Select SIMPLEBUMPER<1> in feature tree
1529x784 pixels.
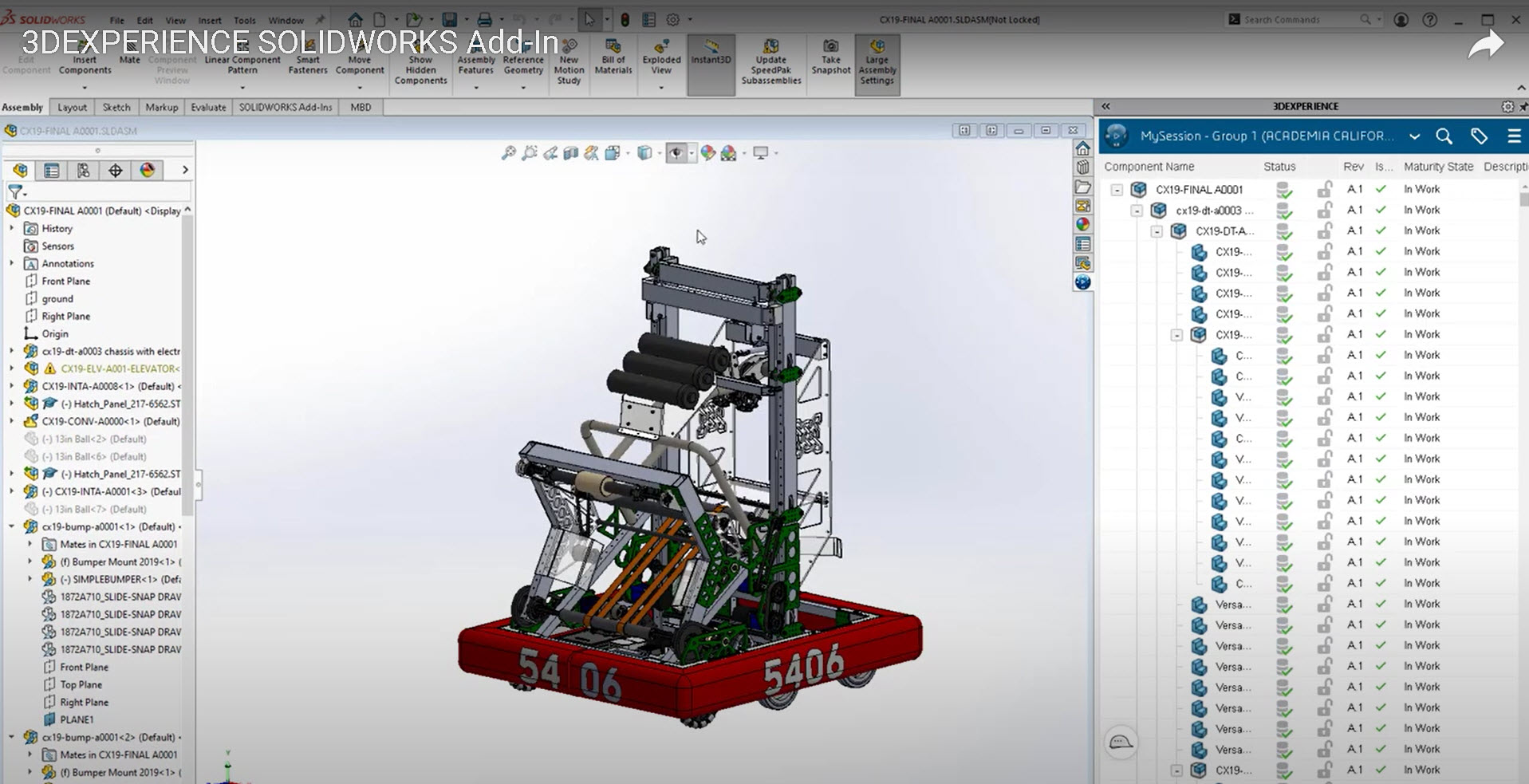pyautogui.click(x=120, y=579)
